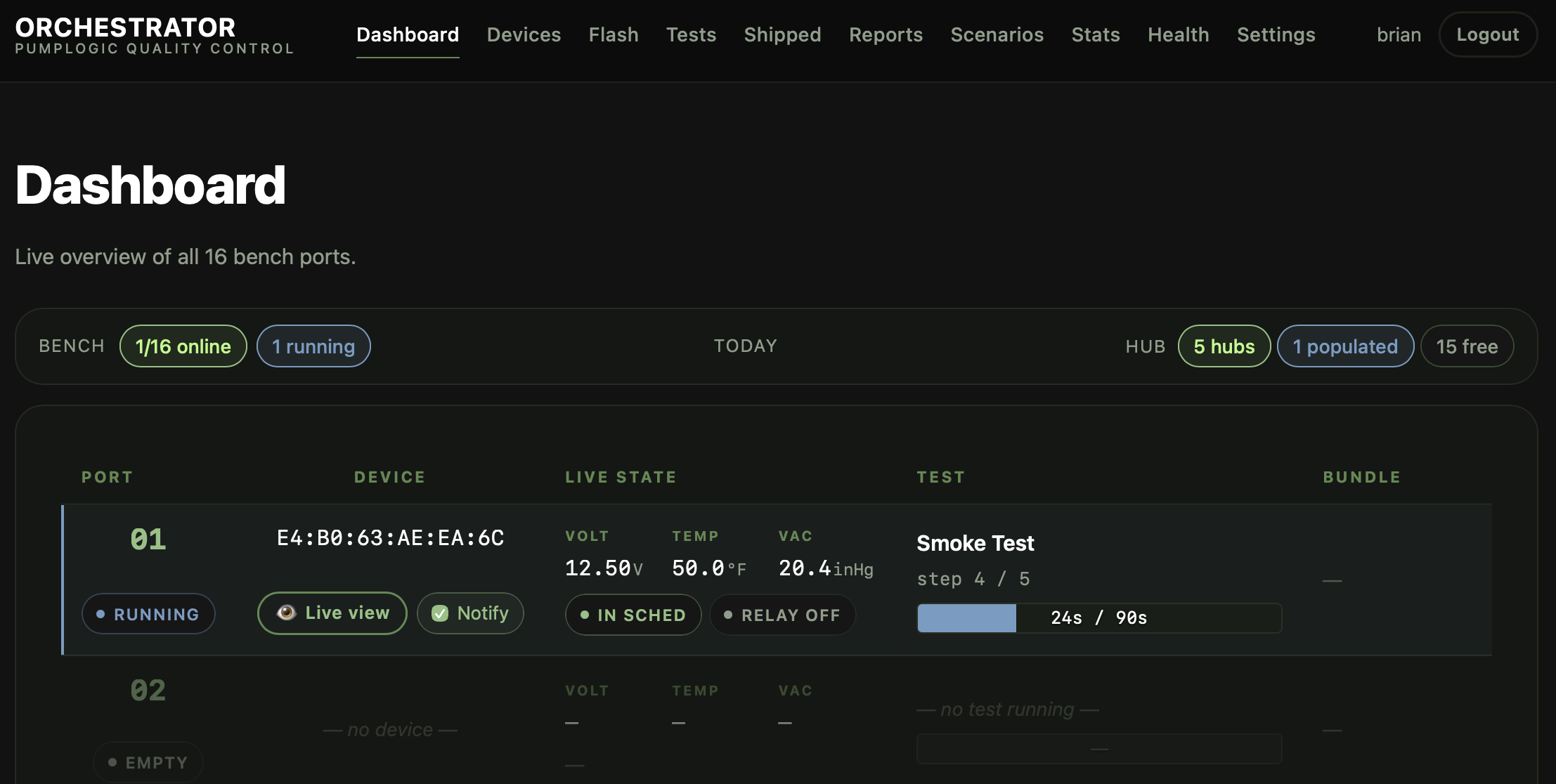This screenshot has height=784, width=1556.
Task: Click the BUNDLE column header
Action: 1362,477
